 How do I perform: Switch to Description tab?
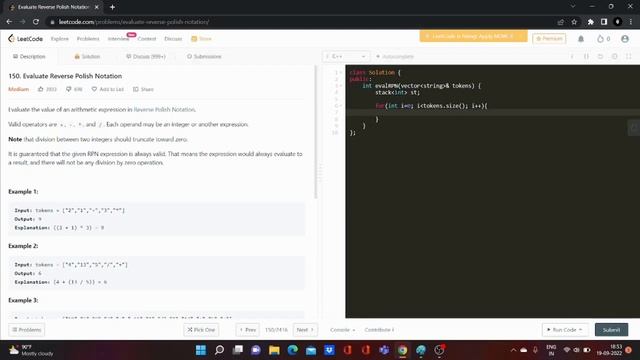pyautogui.click(x=29, y=56)
